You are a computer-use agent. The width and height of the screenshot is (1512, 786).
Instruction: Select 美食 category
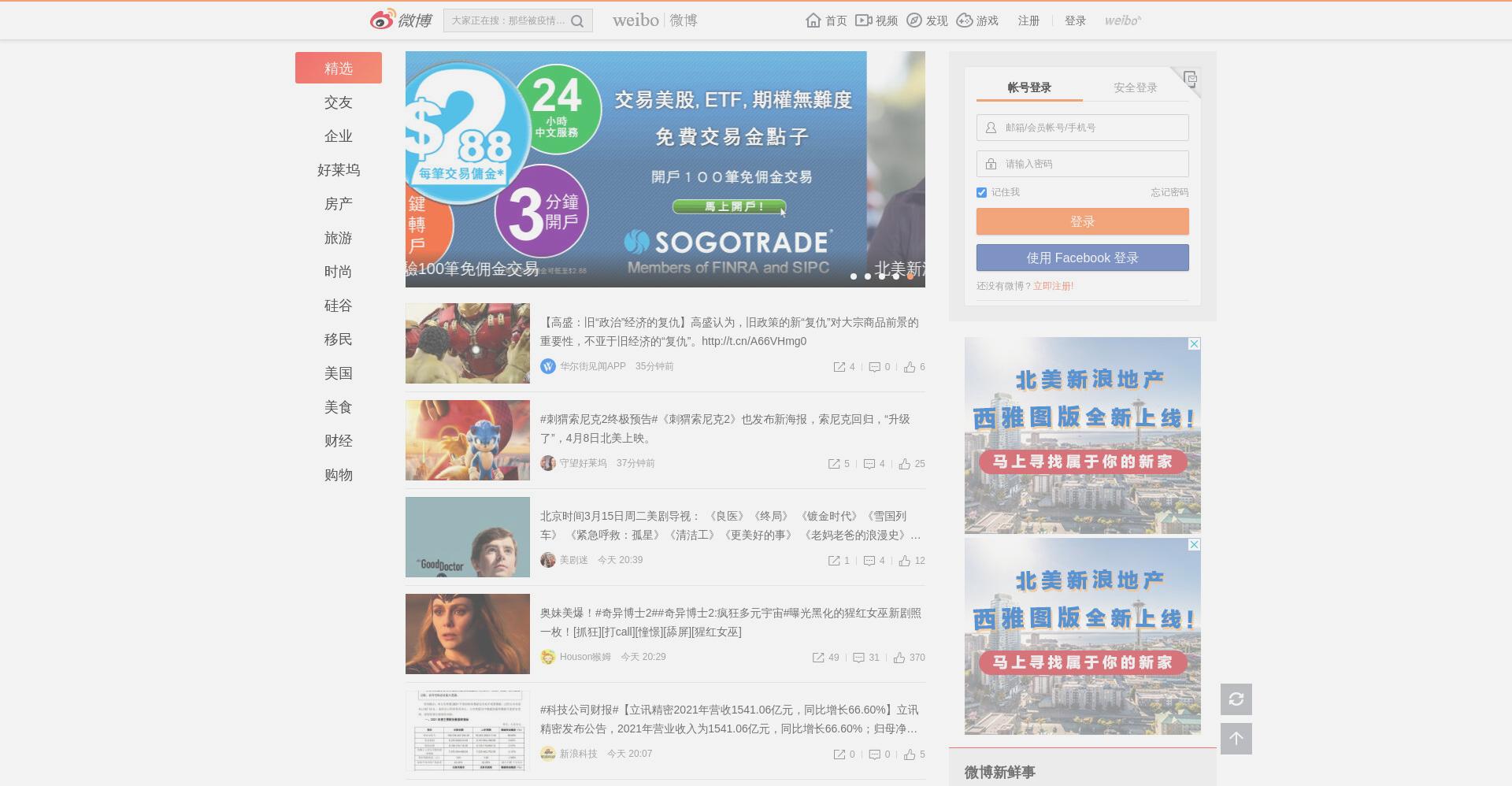click(x=339, y=407)
